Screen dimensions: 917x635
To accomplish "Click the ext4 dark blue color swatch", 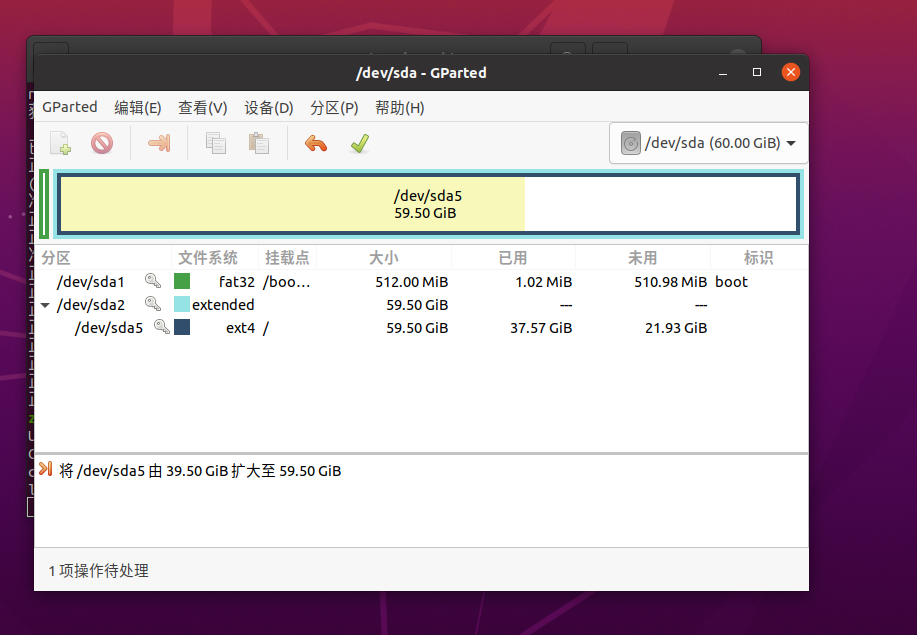I will pyautogui.click(x=182, y=327).
